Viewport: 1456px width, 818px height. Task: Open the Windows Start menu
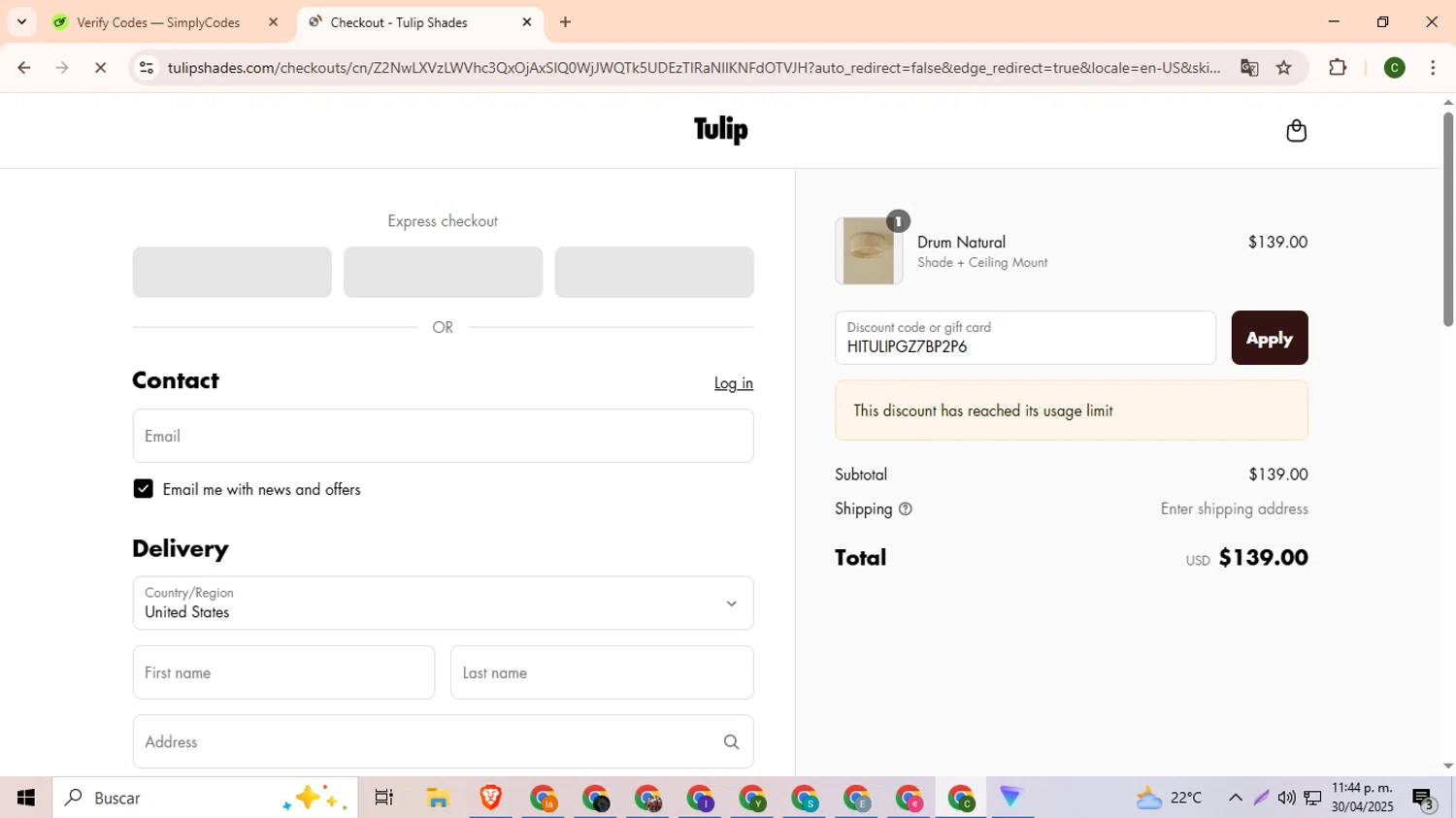tap(26, 798)
